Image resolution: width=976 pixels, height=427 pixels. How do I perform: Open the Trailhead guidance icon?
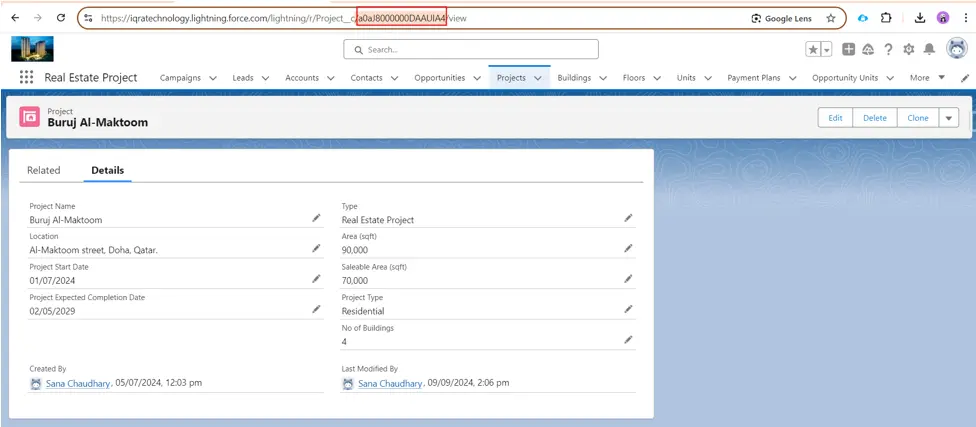[868, 49]
